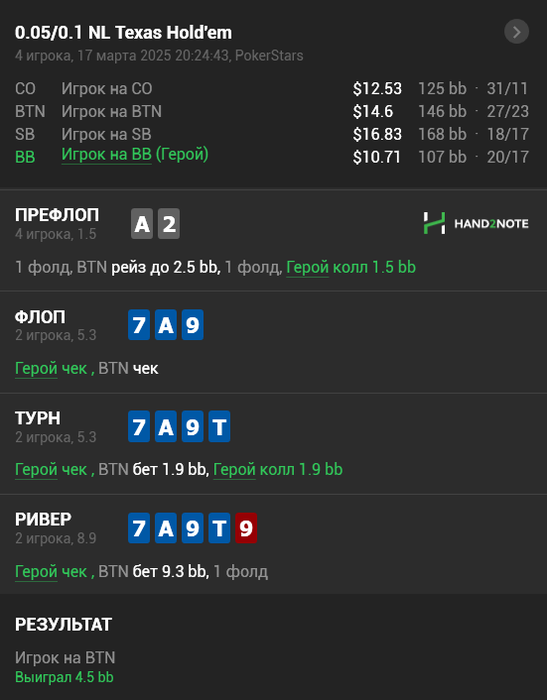
Task: Click the '0.05/0.1 NL Texas Hold'em' title
Action: pyautogui.click(x=123, y=33)
